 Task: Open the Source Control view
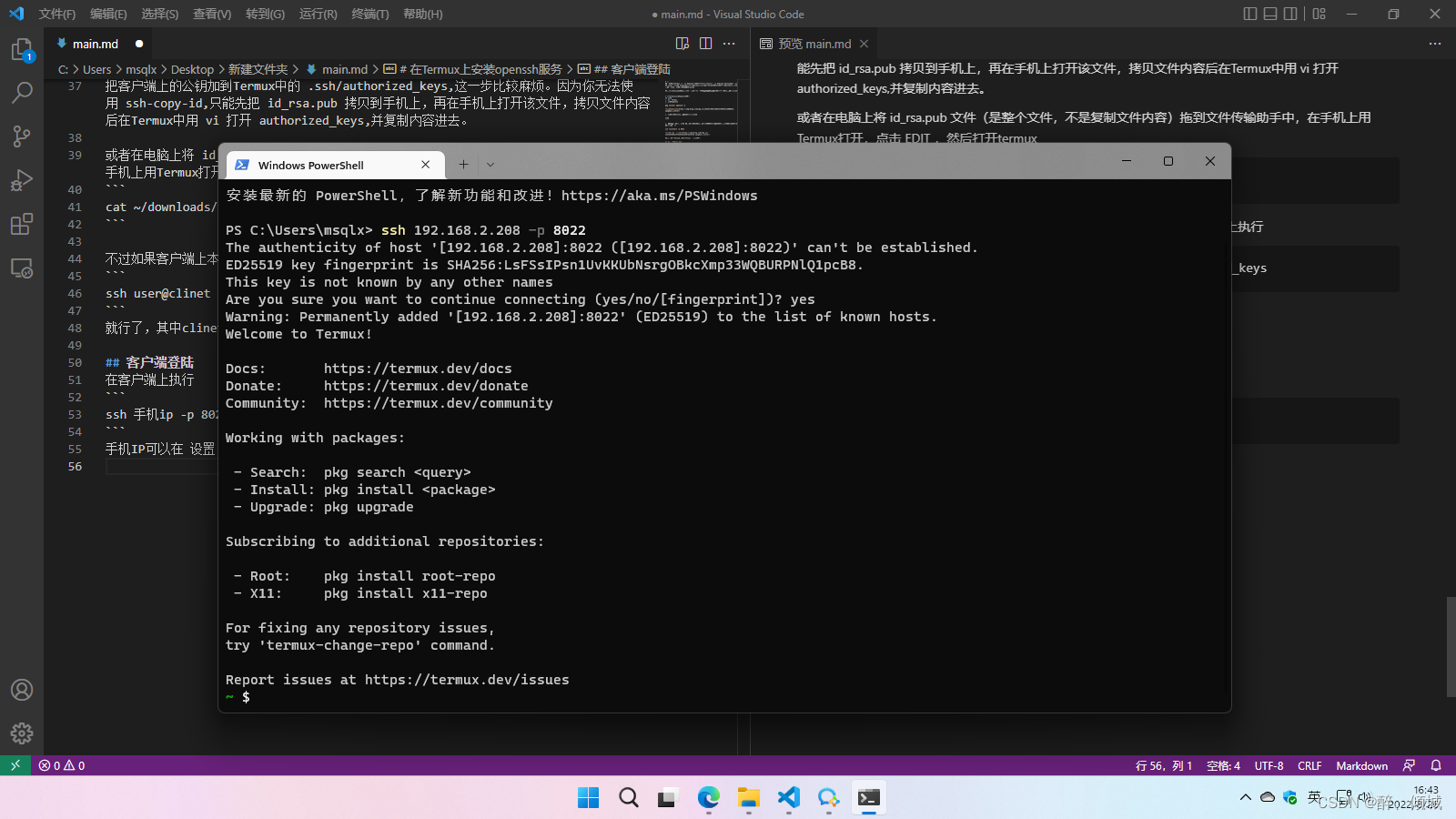[x=22, y=136]
